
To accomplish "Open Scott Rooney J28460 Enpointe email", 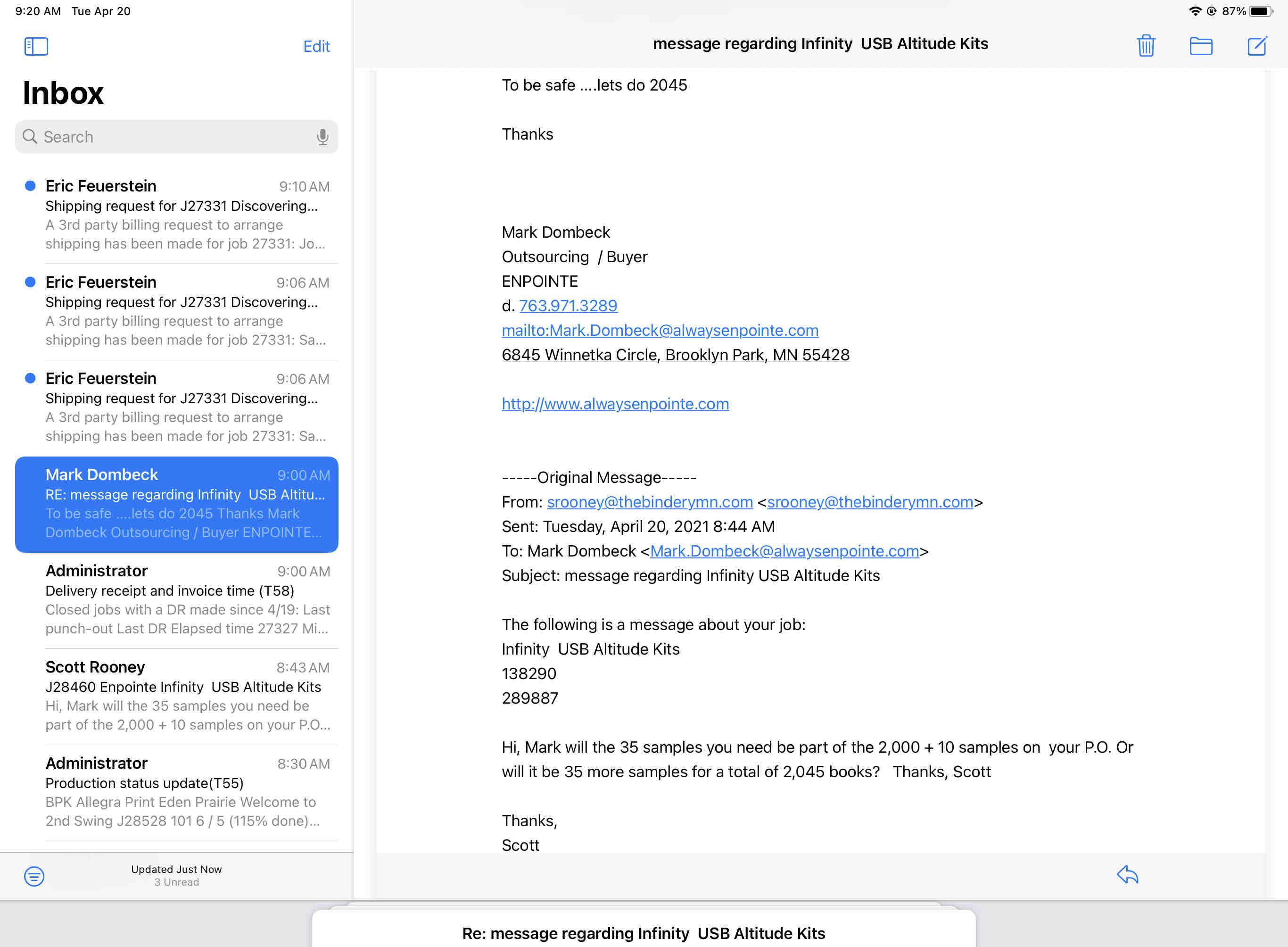I will 183,696.
